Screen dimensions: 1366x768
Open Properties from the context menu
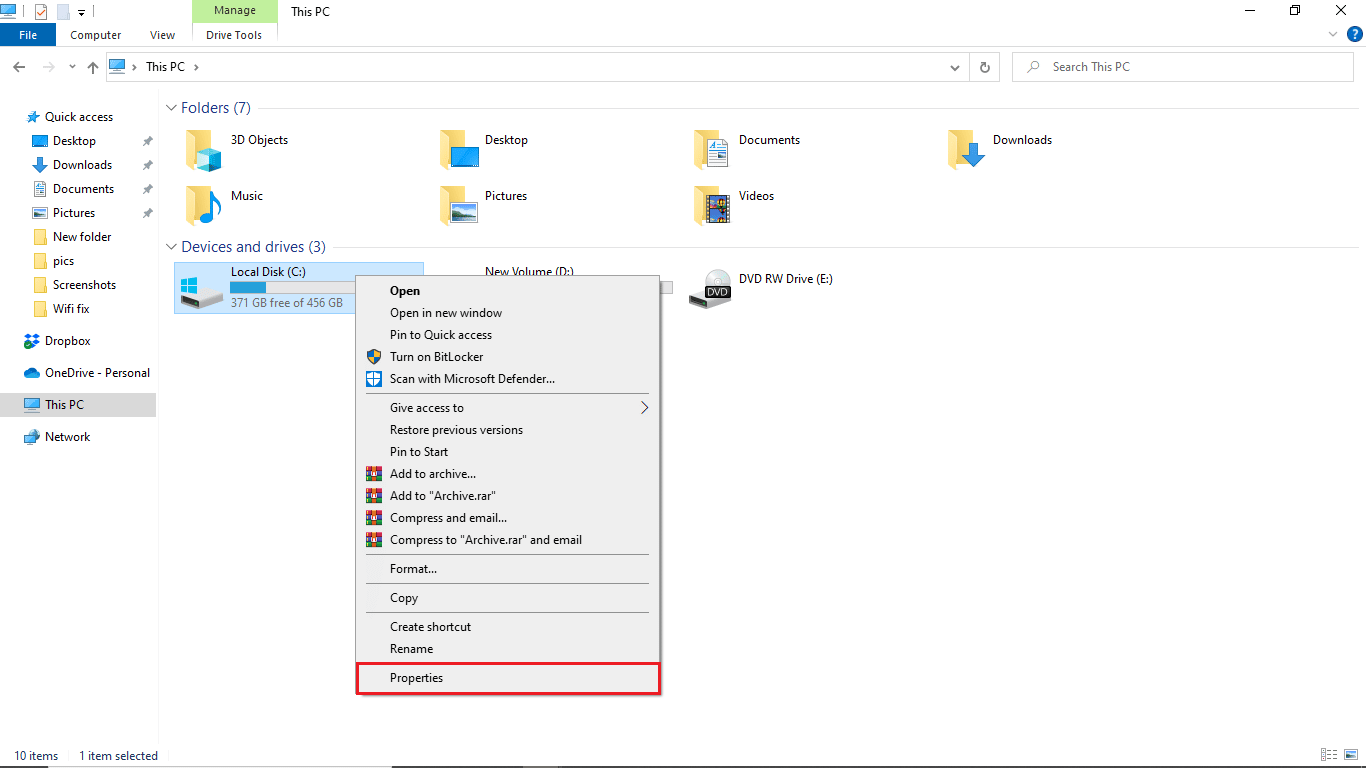(508, 678)
